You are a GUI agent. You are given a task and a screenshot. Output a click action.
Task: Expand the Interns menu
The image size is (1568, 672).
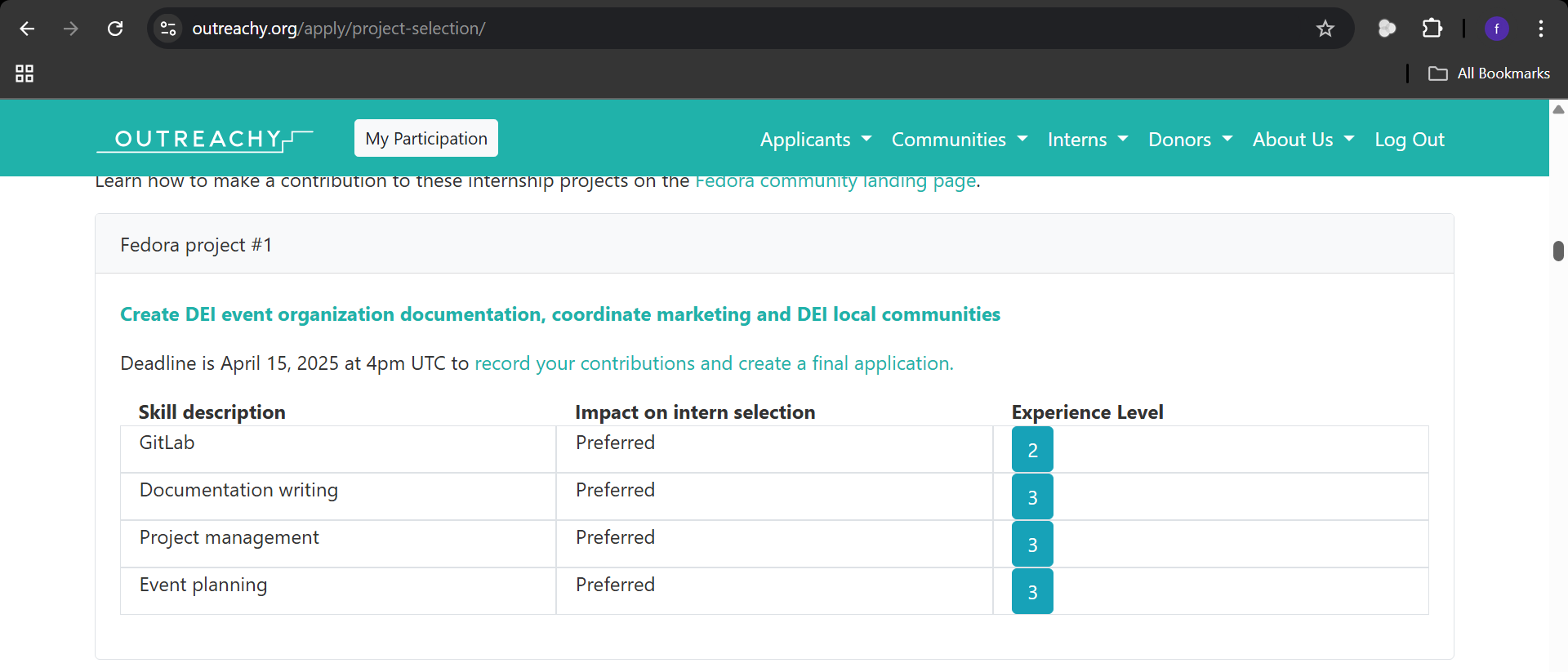[x=1088, y=140]
